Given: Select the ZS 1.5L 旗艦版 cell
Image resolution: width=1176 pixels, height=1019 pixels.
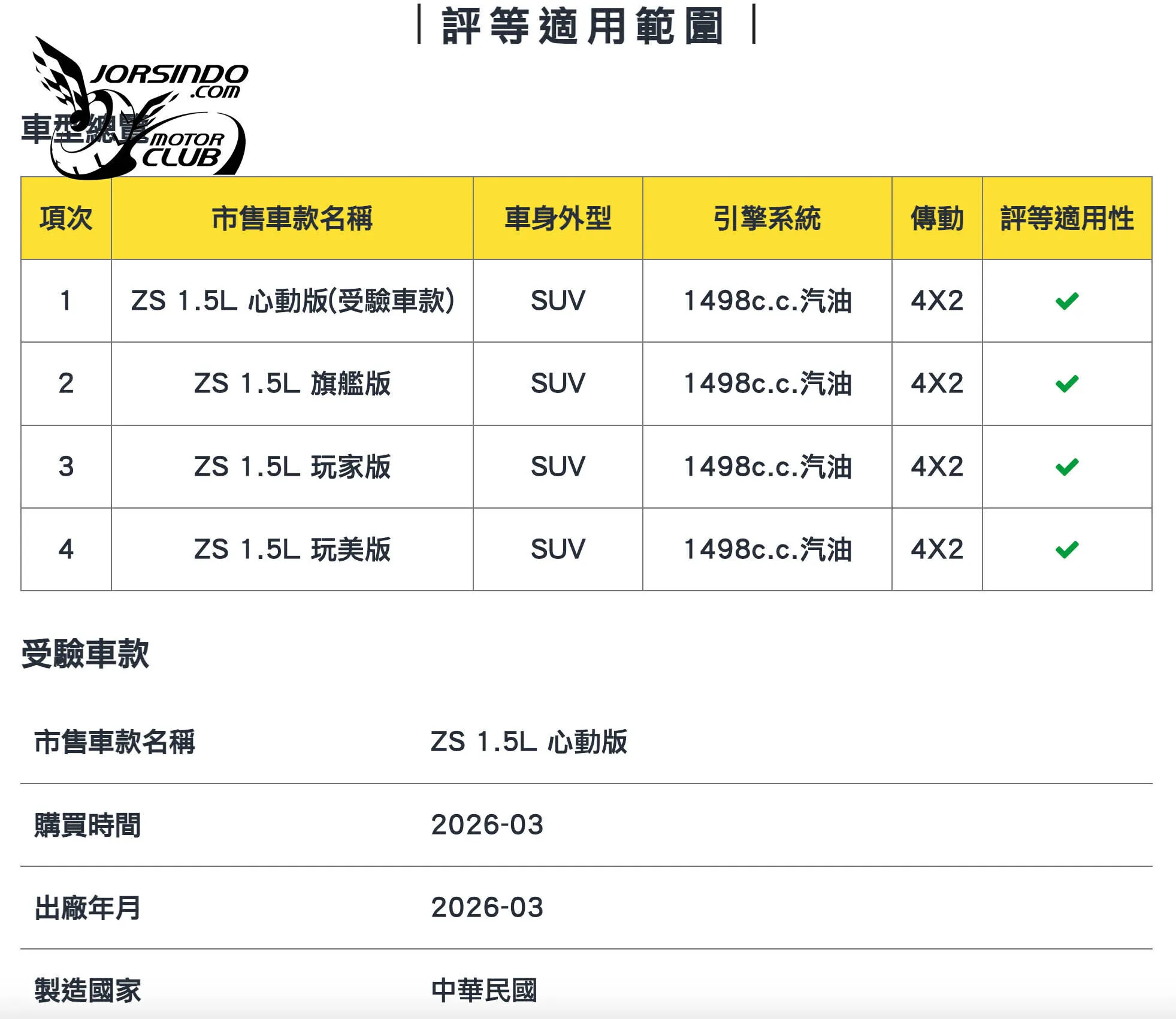Looking at the screenshot, I should (x=292, y=383).
